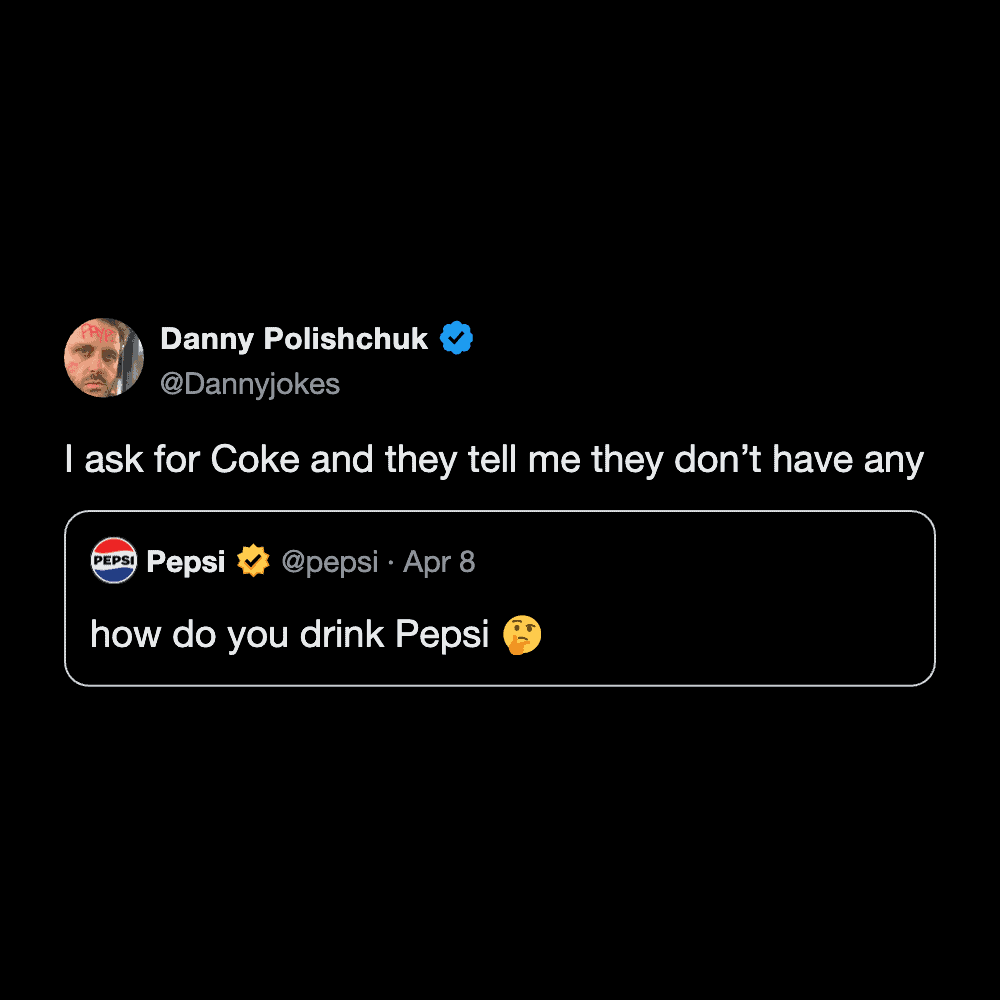Click the quoted text "how do you drink Pepsi"

click(x=289, y=635)
